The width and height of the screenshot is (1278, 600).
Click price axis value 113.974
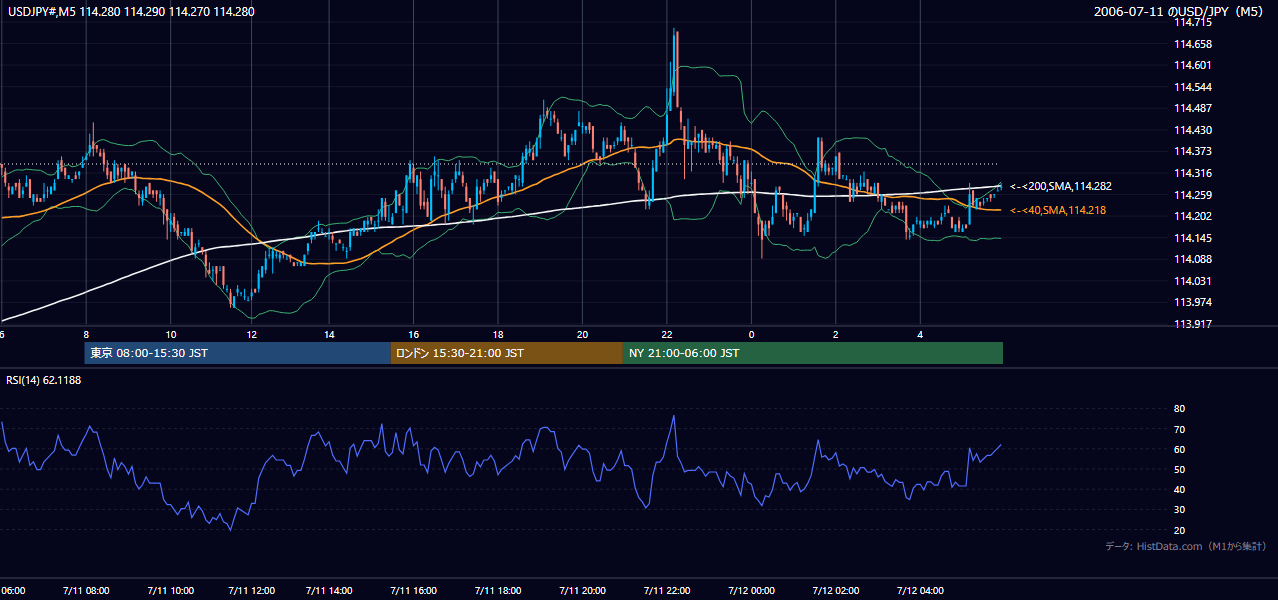point(1192,302)
